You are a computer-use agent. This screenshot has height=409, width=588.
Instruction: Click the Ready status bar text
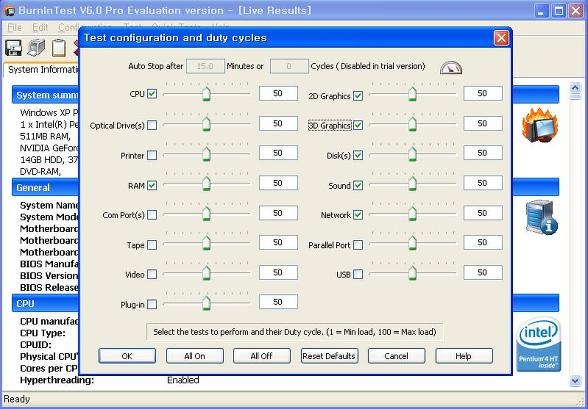click(16, 399)
